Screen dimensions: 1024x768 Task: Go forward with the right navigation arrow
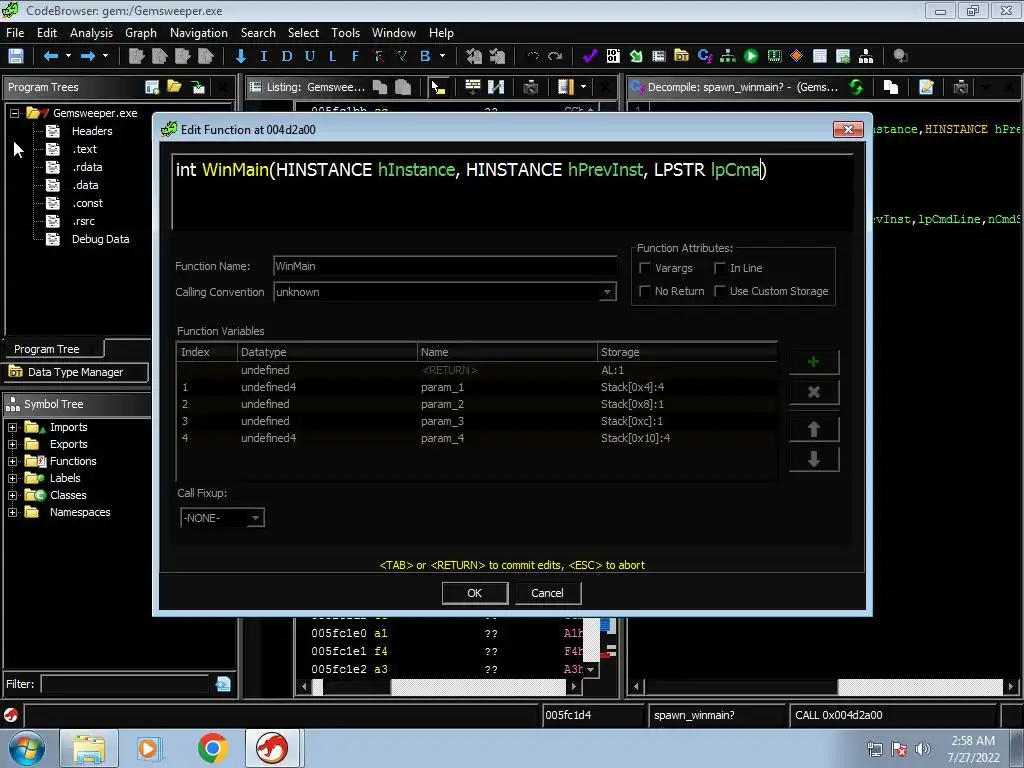point(88,56)
